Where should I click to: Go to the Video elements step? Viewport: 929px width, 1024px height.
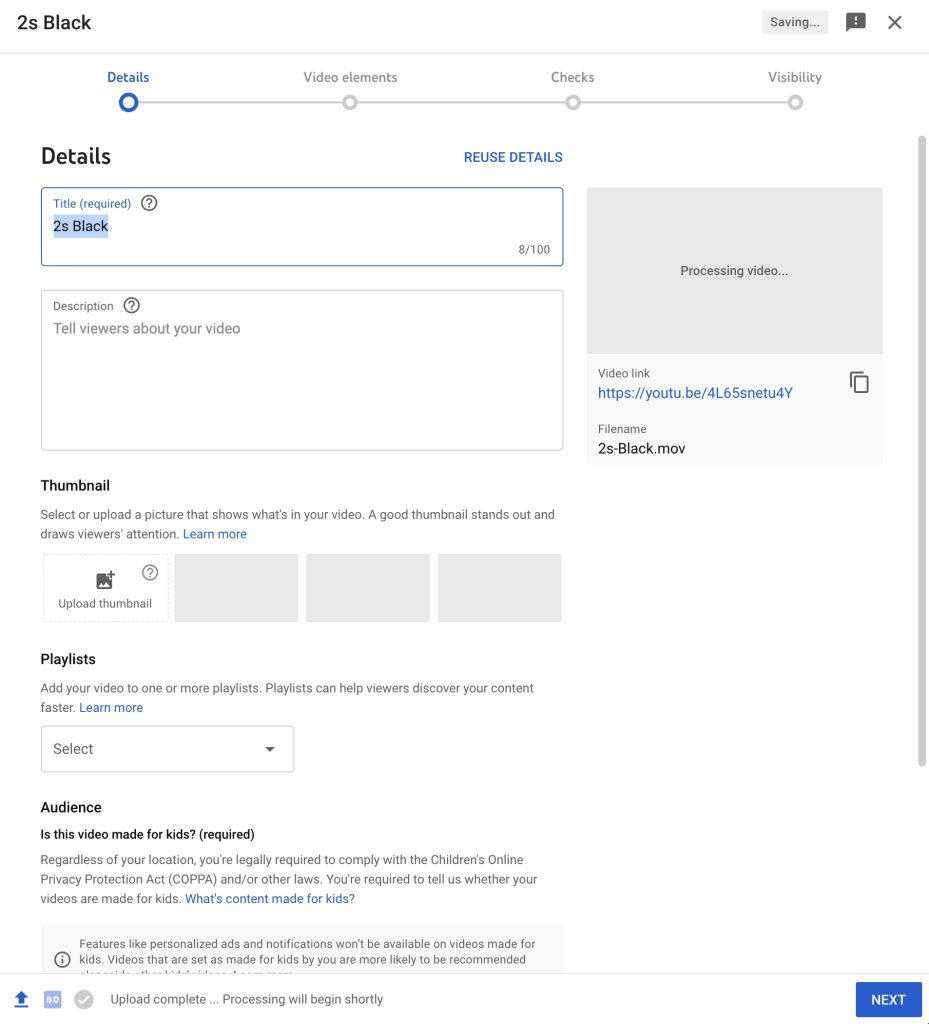(350, 77)
